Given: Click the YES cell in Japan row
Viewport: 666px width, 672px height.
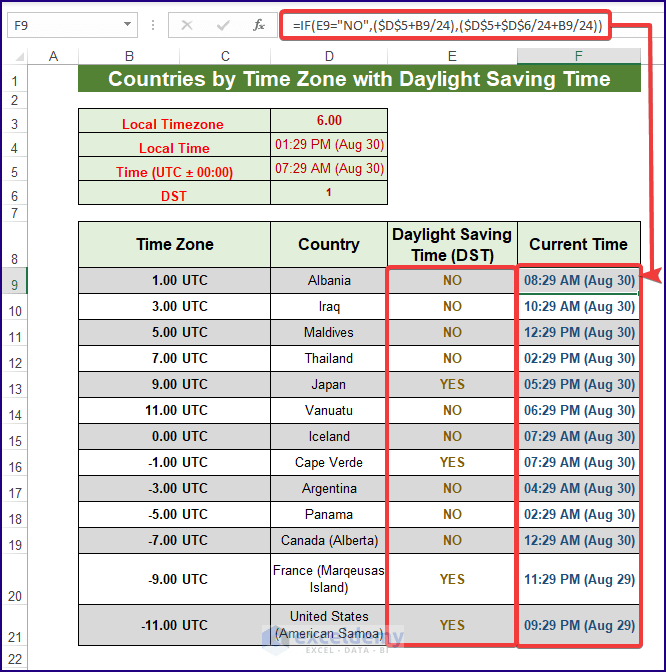Looking at the screenshot, I should point(452,385).
